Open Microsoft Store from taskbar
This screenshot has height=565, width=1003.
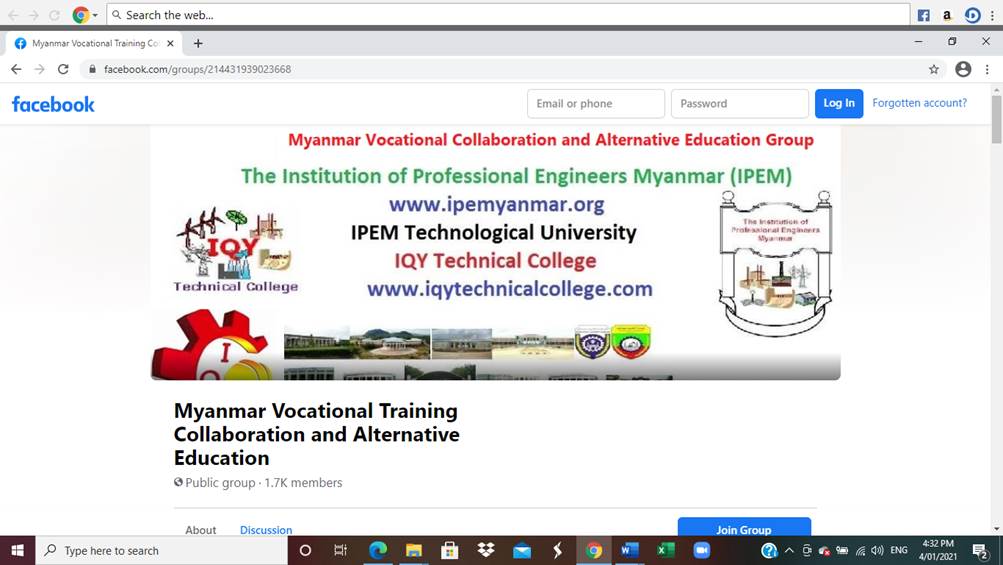click(x=450, y=550)
